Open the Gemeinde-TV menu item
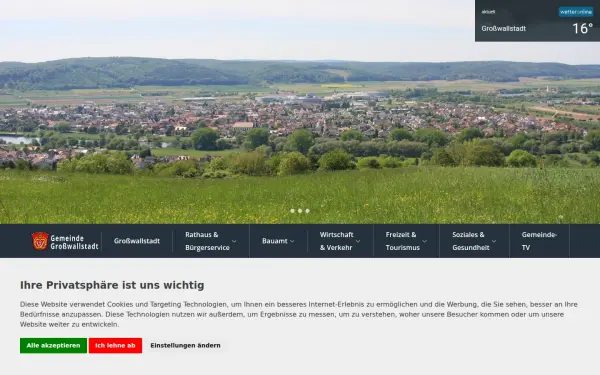 [539, 241]
